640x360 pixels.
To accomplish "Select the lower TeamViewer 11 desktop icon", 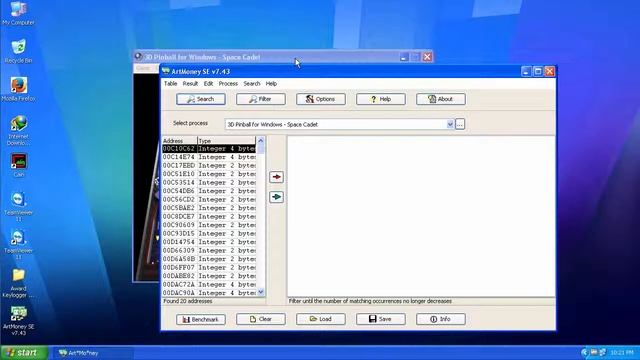I will 18,244.
